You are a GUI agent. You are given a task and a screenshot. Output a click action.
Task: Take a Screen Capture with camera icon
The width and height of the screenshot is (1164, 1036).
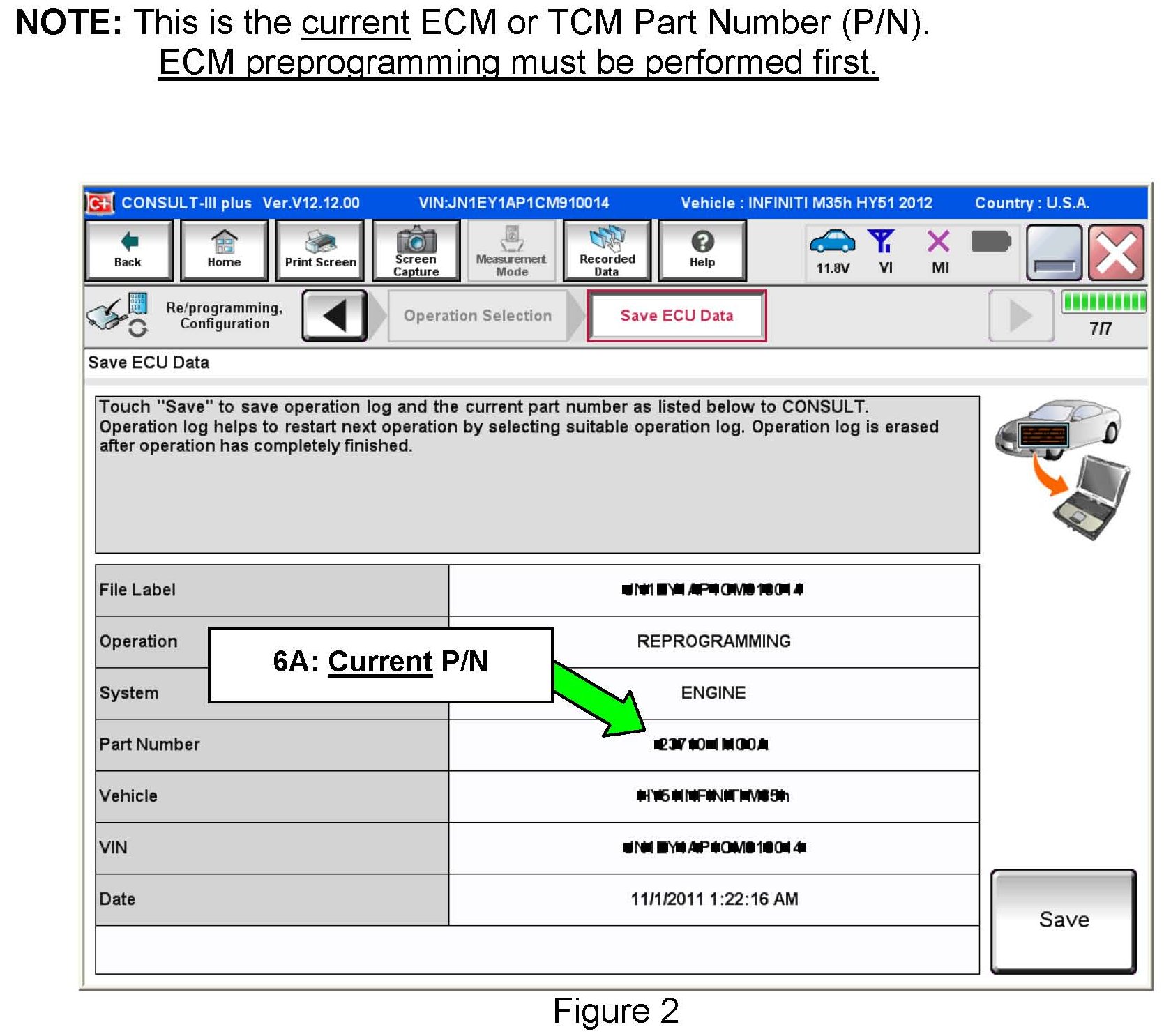(x=416, y=250)
